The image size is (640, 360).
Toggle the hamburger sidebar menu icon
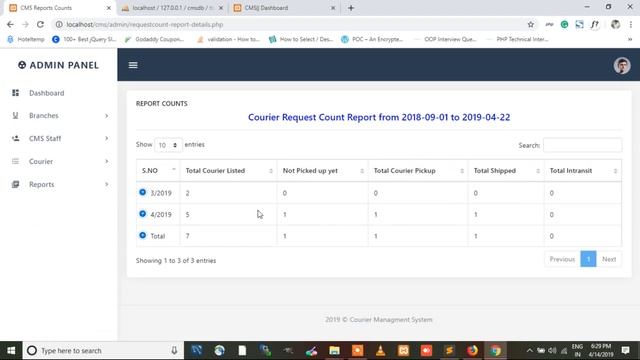point(133,65)
